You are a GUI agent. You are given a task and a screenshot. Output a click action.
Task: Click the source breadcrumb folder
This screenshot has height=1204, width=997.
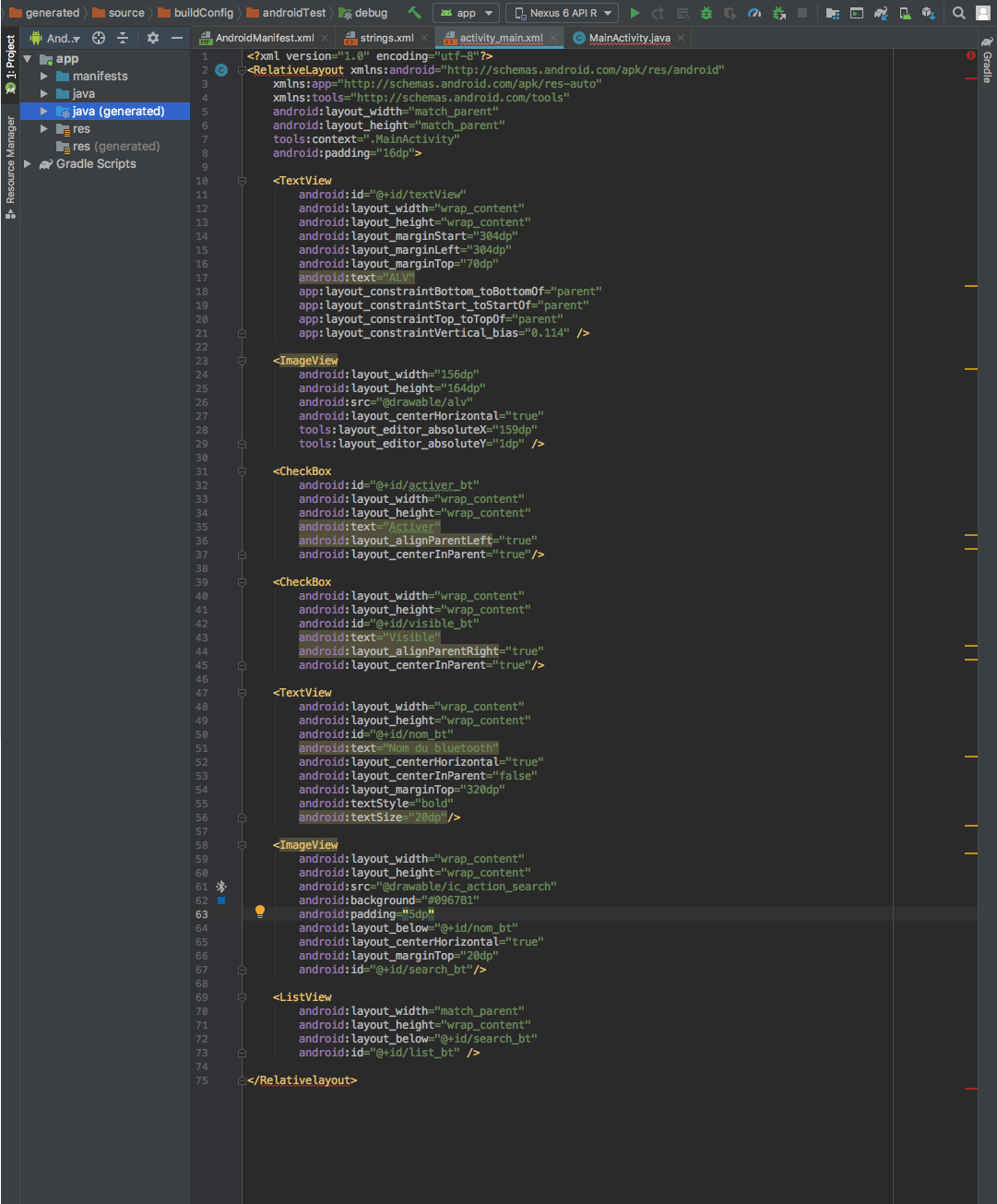point(118,13)
